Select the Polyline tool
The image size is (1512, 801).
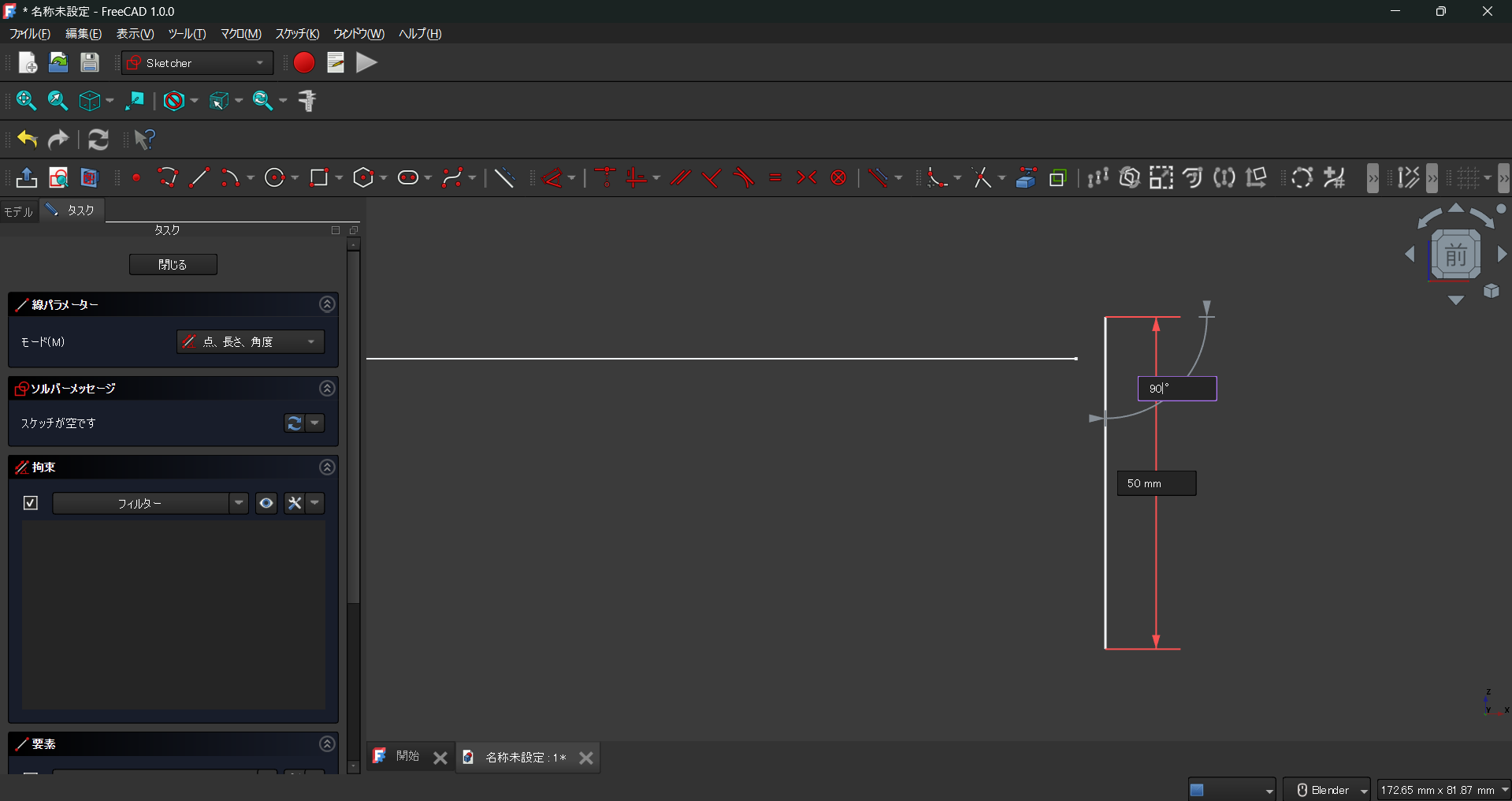(168, 178)
